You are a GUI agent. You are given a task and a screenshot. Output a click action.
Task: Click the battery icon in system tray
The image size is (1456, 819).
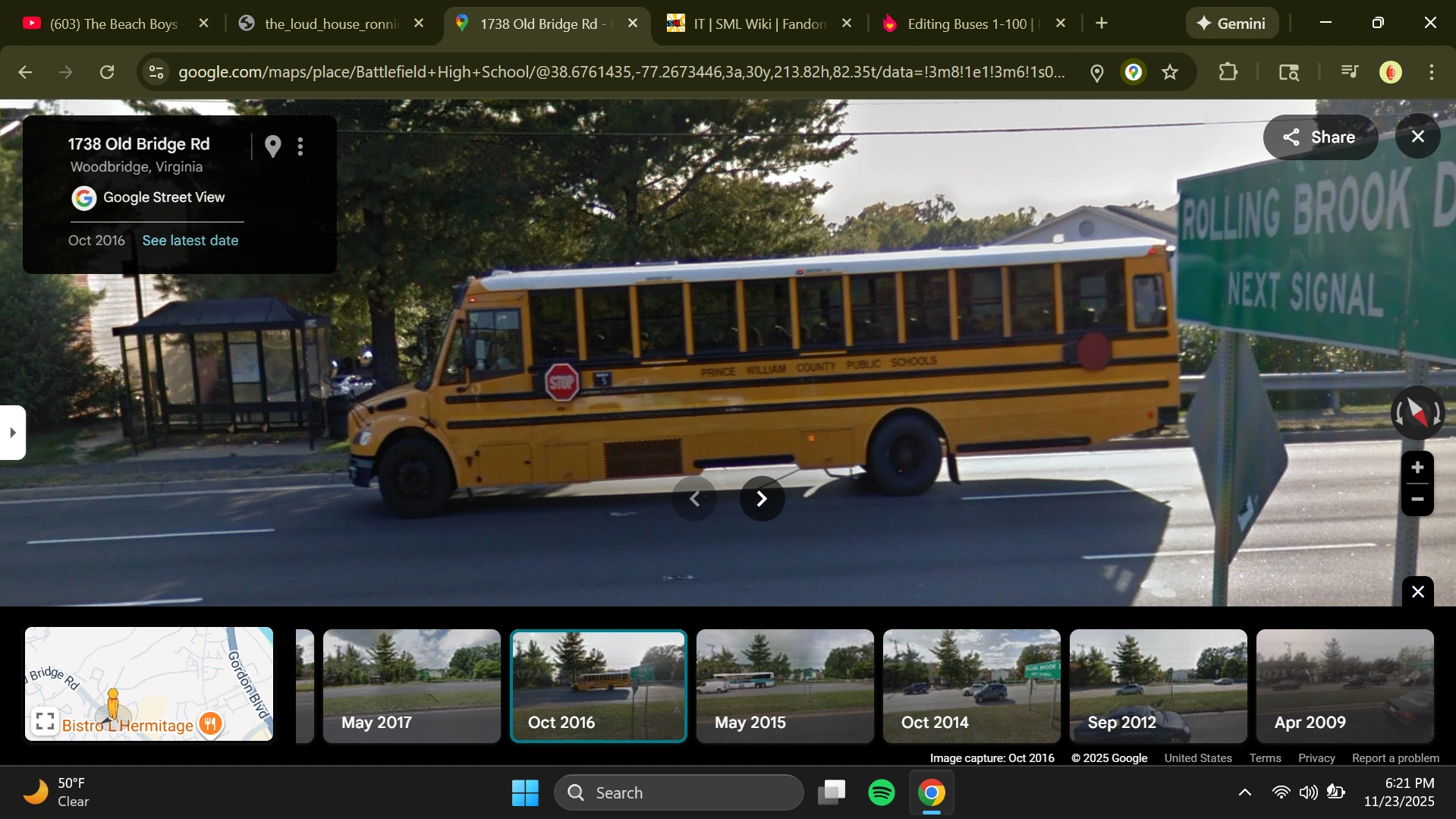pos(1336,793)
